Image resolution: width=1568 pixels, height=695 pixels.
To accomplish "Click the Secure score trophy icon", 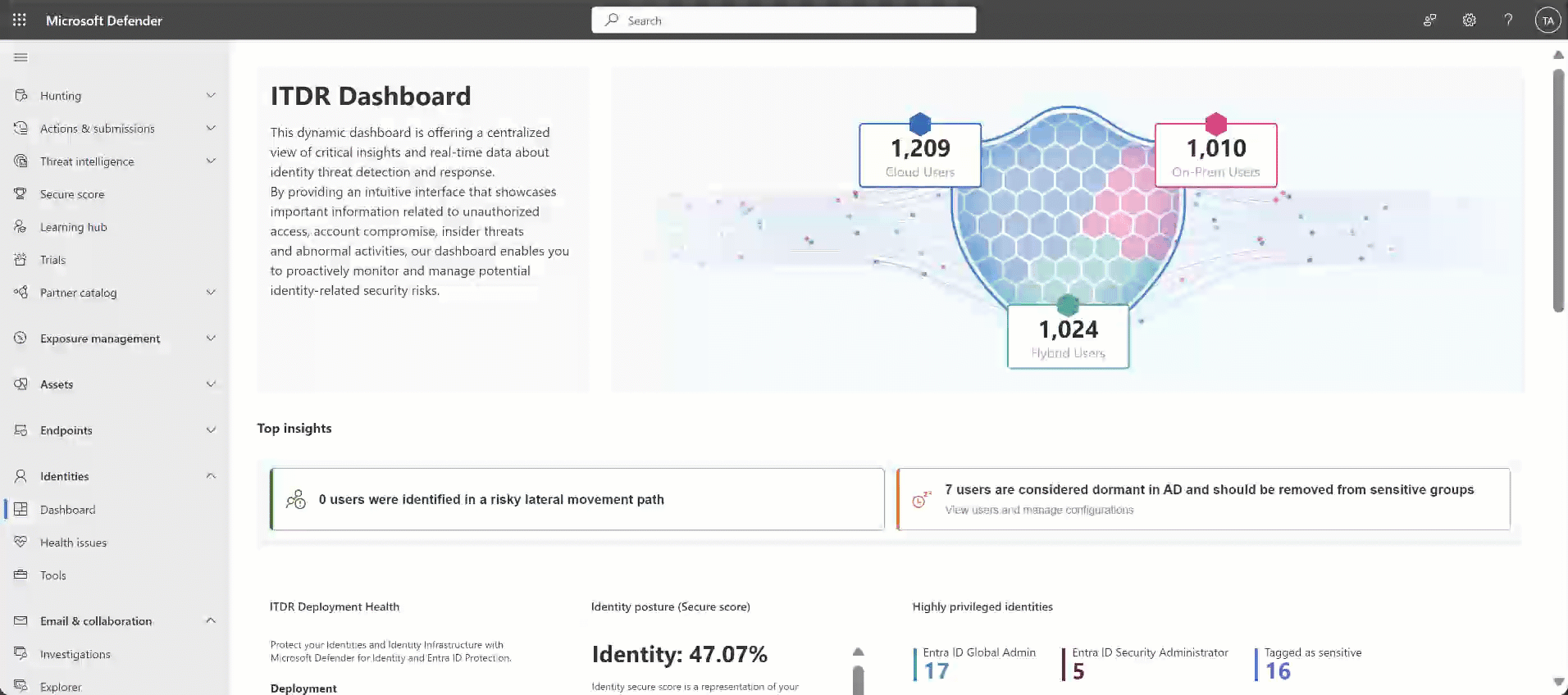I will click(x=21, y=194).
